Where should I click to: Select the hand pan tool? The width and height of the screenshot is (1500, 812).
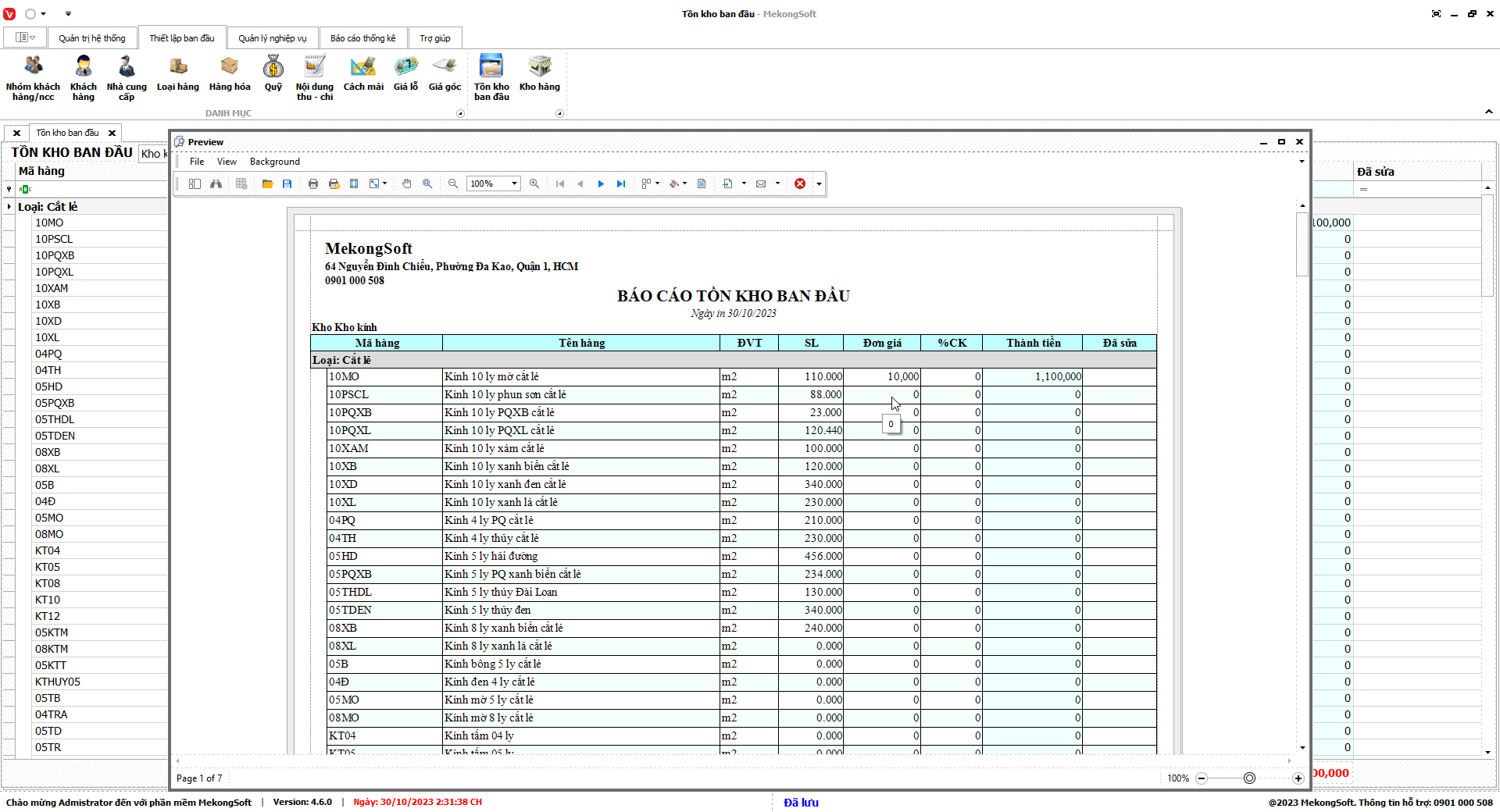(407, 183)
